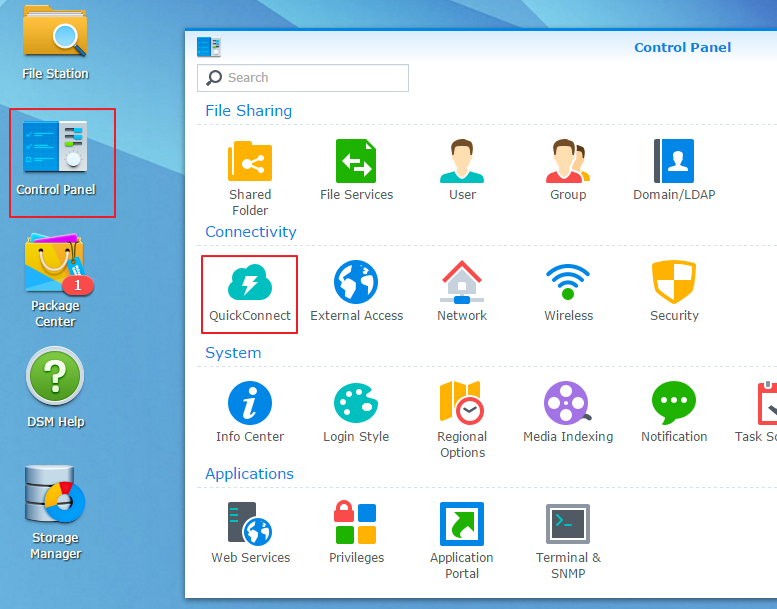777x609 pixels.
Task: Click the Applications section heading
Action: [x=249, y=474]
